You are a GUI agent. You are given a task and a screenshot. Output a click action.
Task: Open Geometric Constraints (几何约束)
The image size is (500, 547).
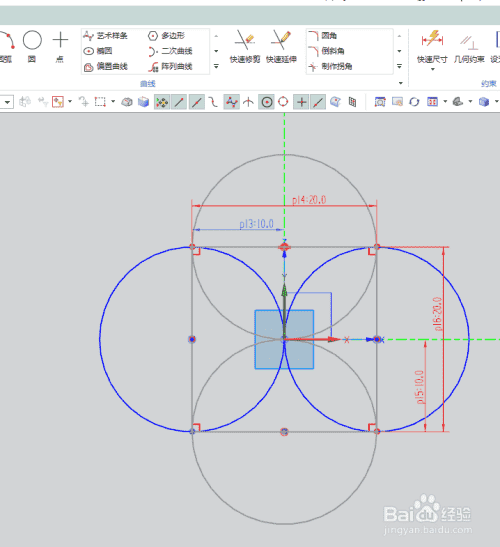(x=469, y=49)
